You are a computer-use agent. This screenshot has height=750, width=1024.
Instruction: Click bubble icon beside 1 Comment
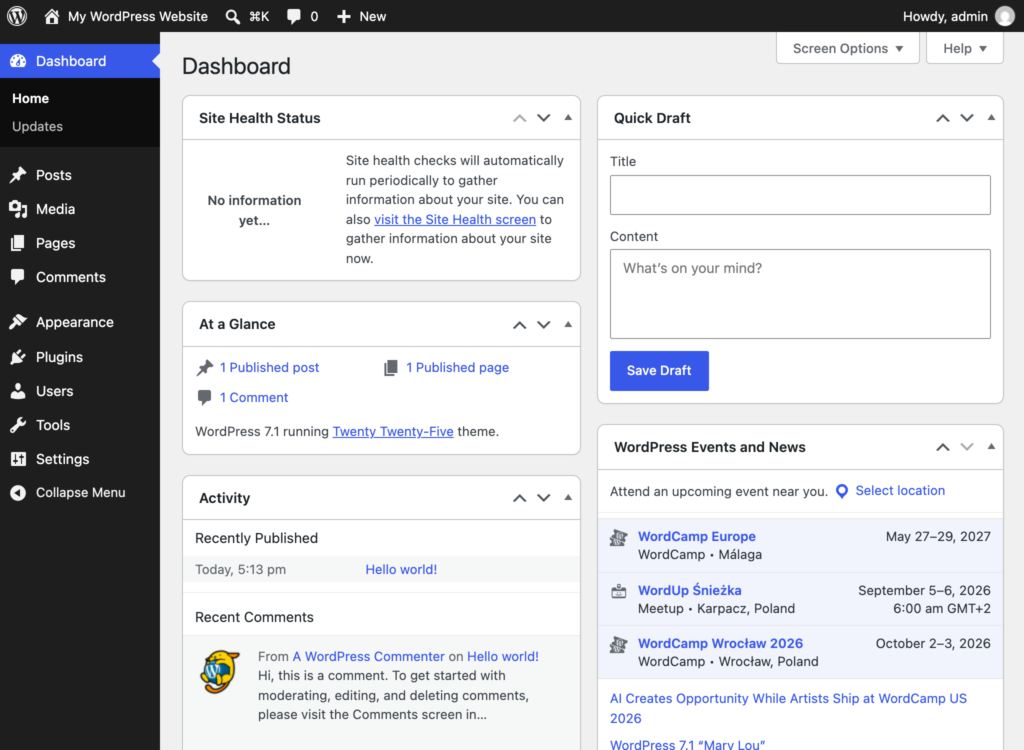click(204, 397)
